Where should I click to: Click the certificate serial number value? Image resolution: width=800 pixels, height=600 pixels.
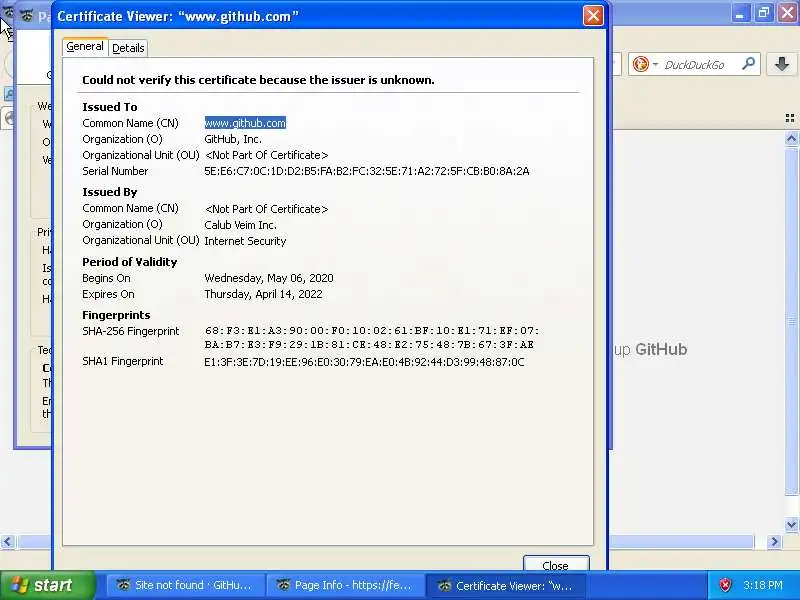366,171
